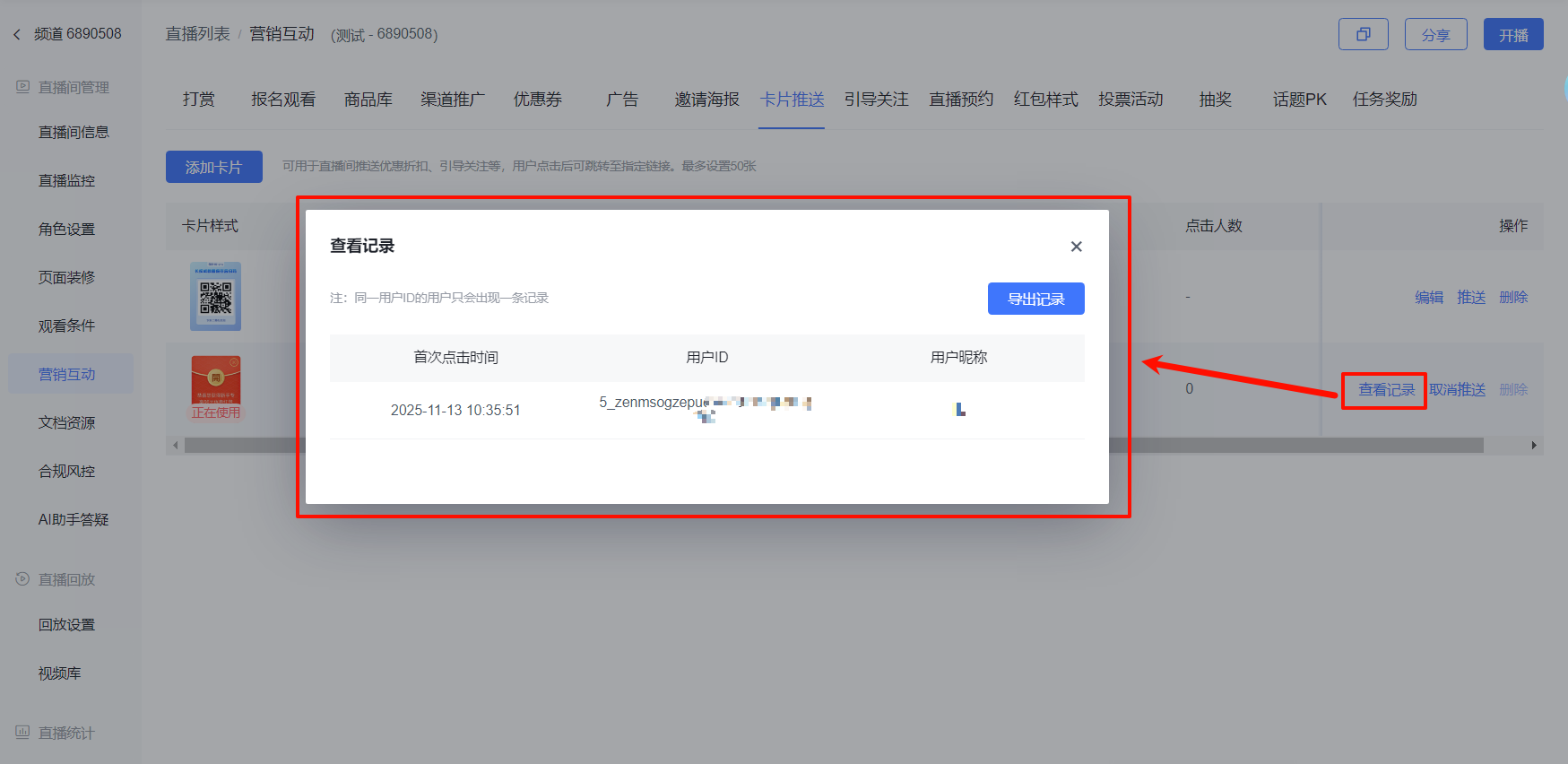
Task: Switch to the 引导关注 tab
Action: (x=876, y=100)
